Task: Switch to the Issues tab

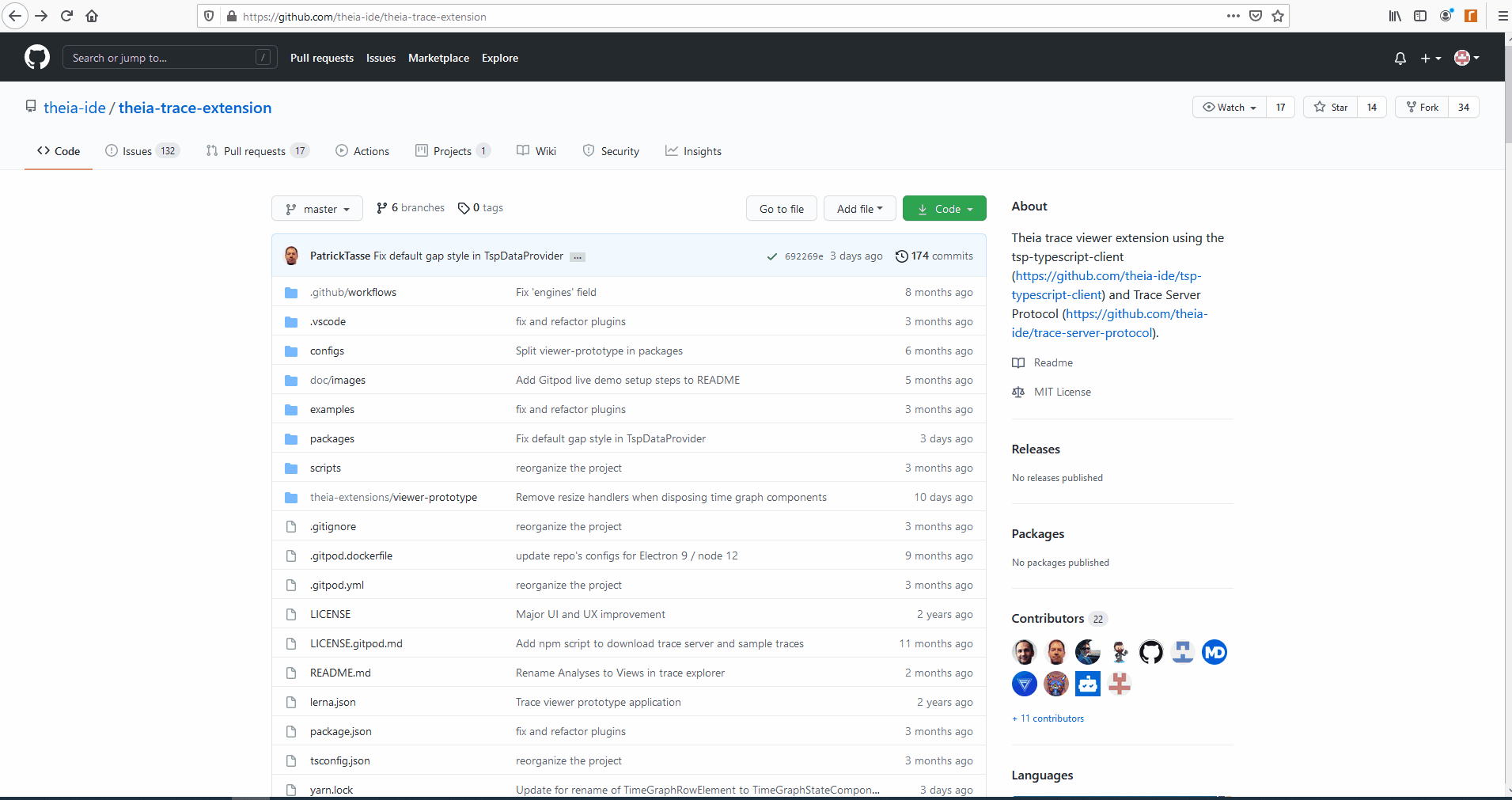Action: [x=142, y=151]
